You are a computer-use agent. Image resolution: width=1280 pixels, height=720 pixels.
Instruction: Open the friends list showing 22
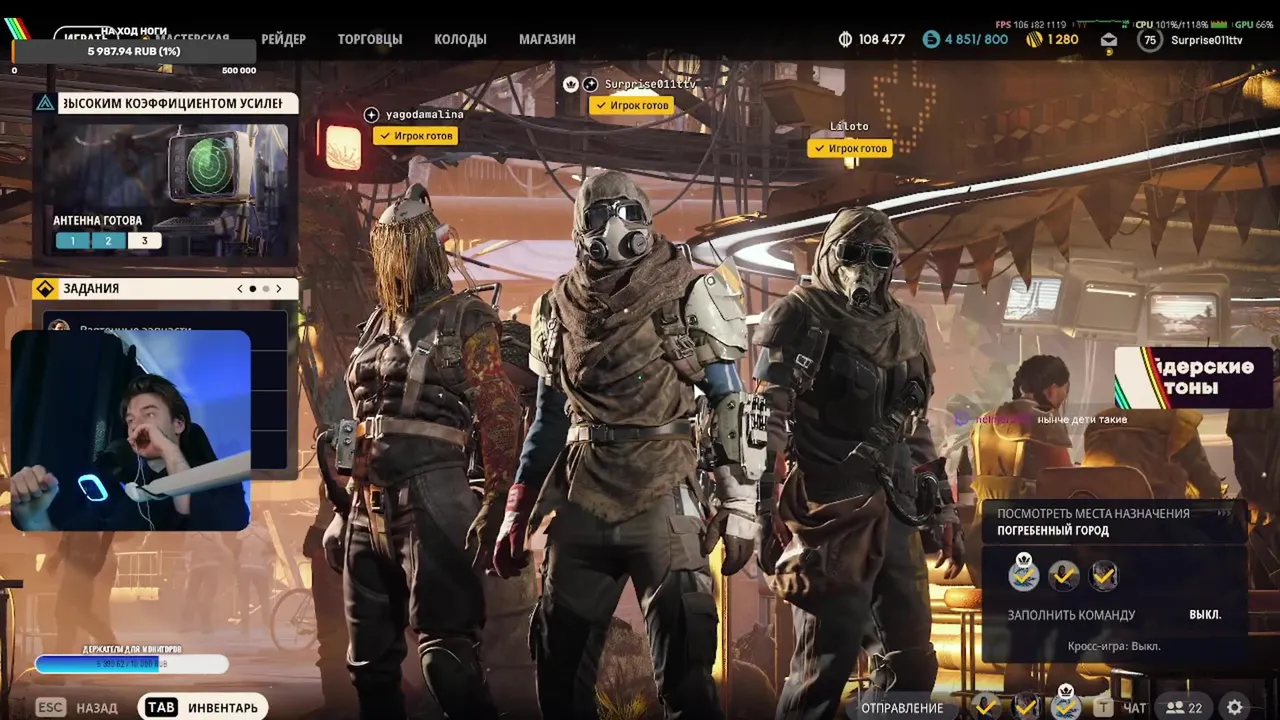(x=1185, y=707)
